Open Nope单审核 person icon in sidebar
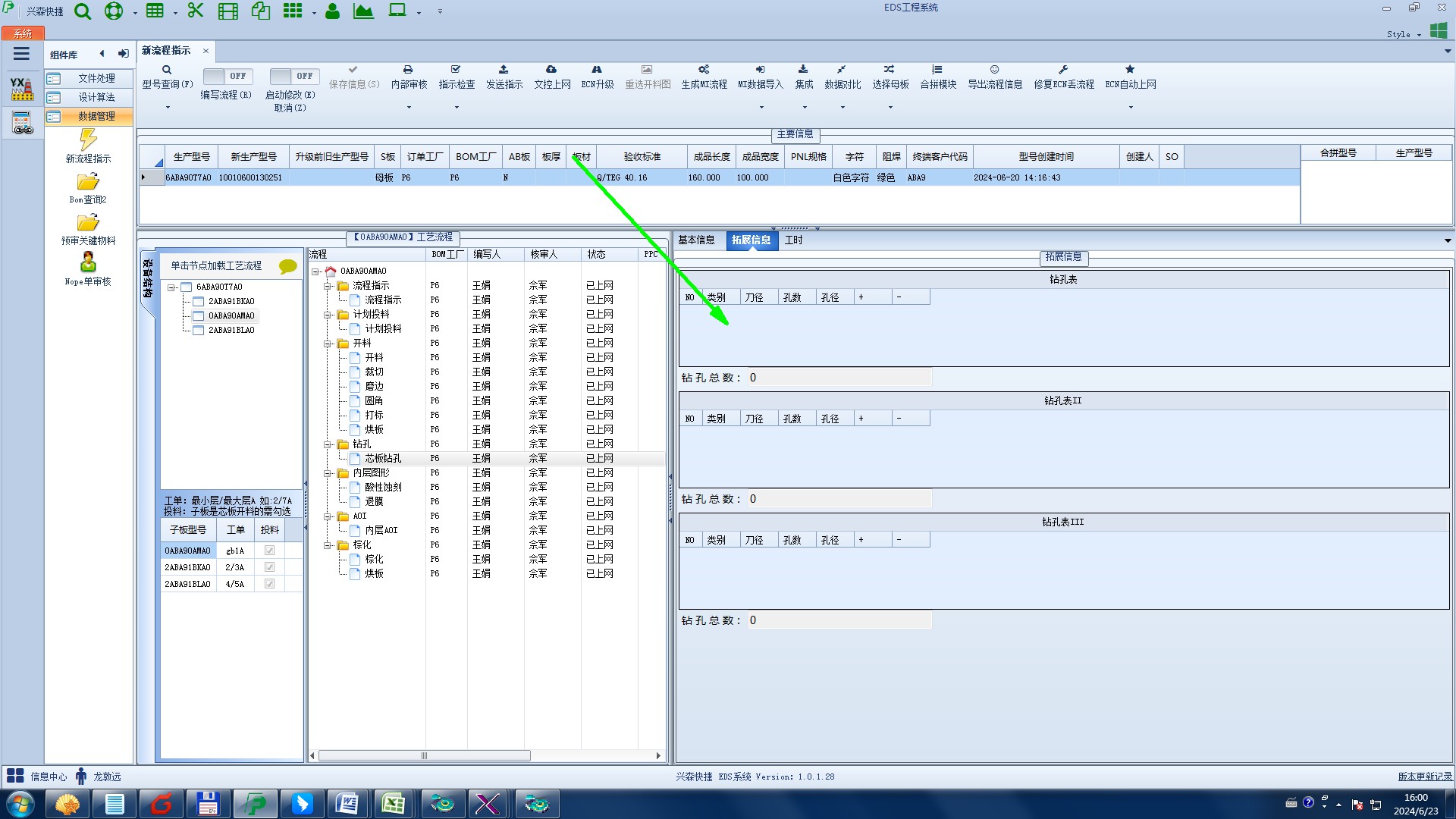The height and width of the screenshot is (819, 1456). click(x=88, y=269)
